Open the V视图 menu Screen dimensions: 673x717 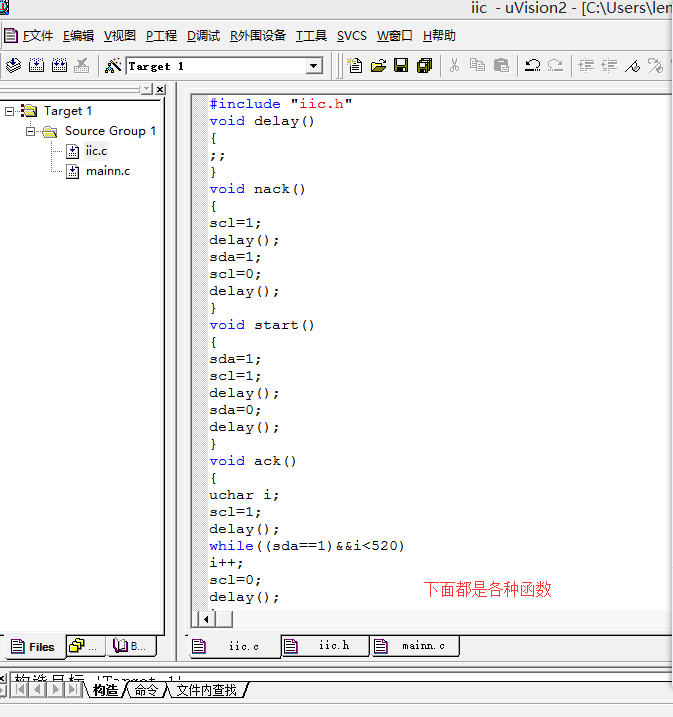[120, 36]
